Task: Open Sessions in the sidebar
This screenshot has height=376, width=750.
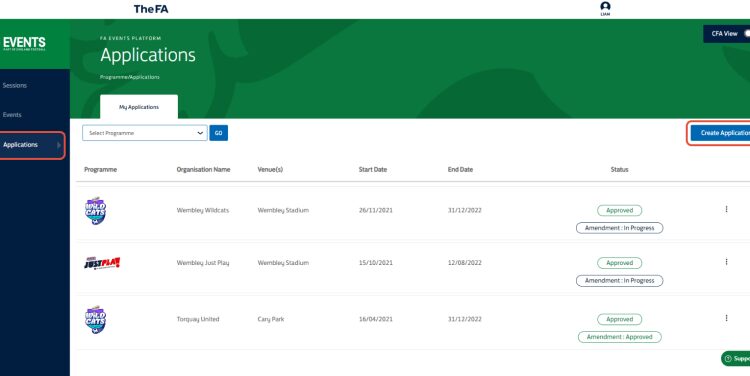Action: [x=15, y=86]
